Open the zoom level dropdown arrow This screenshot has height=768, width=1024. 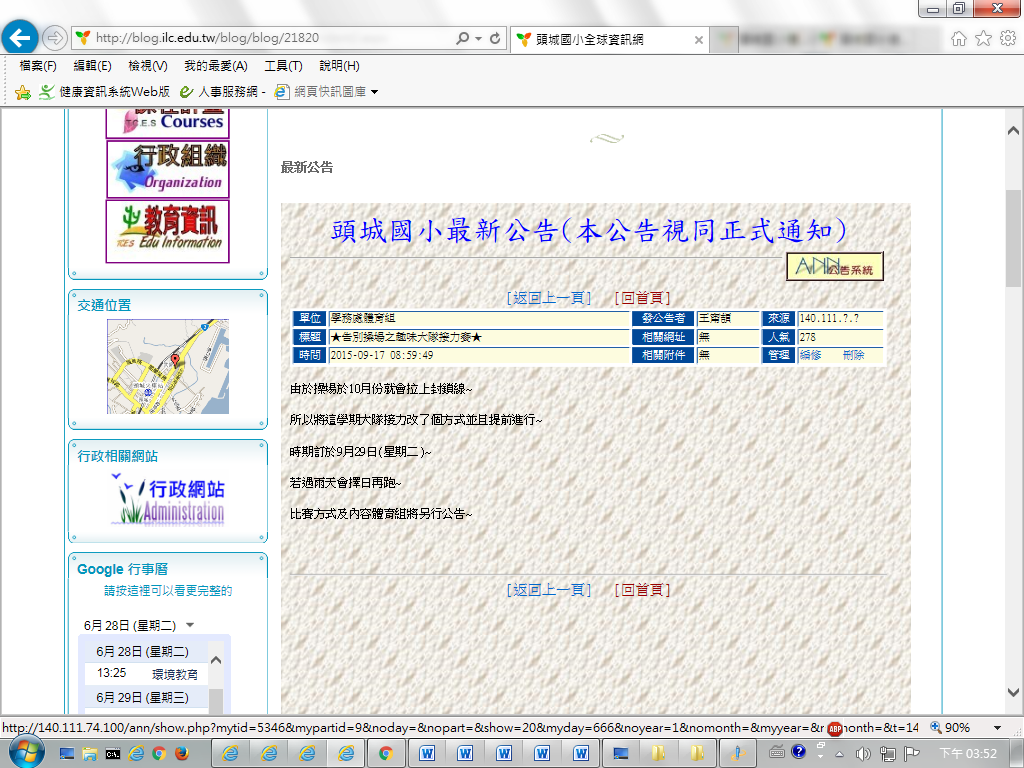(997, 728)
